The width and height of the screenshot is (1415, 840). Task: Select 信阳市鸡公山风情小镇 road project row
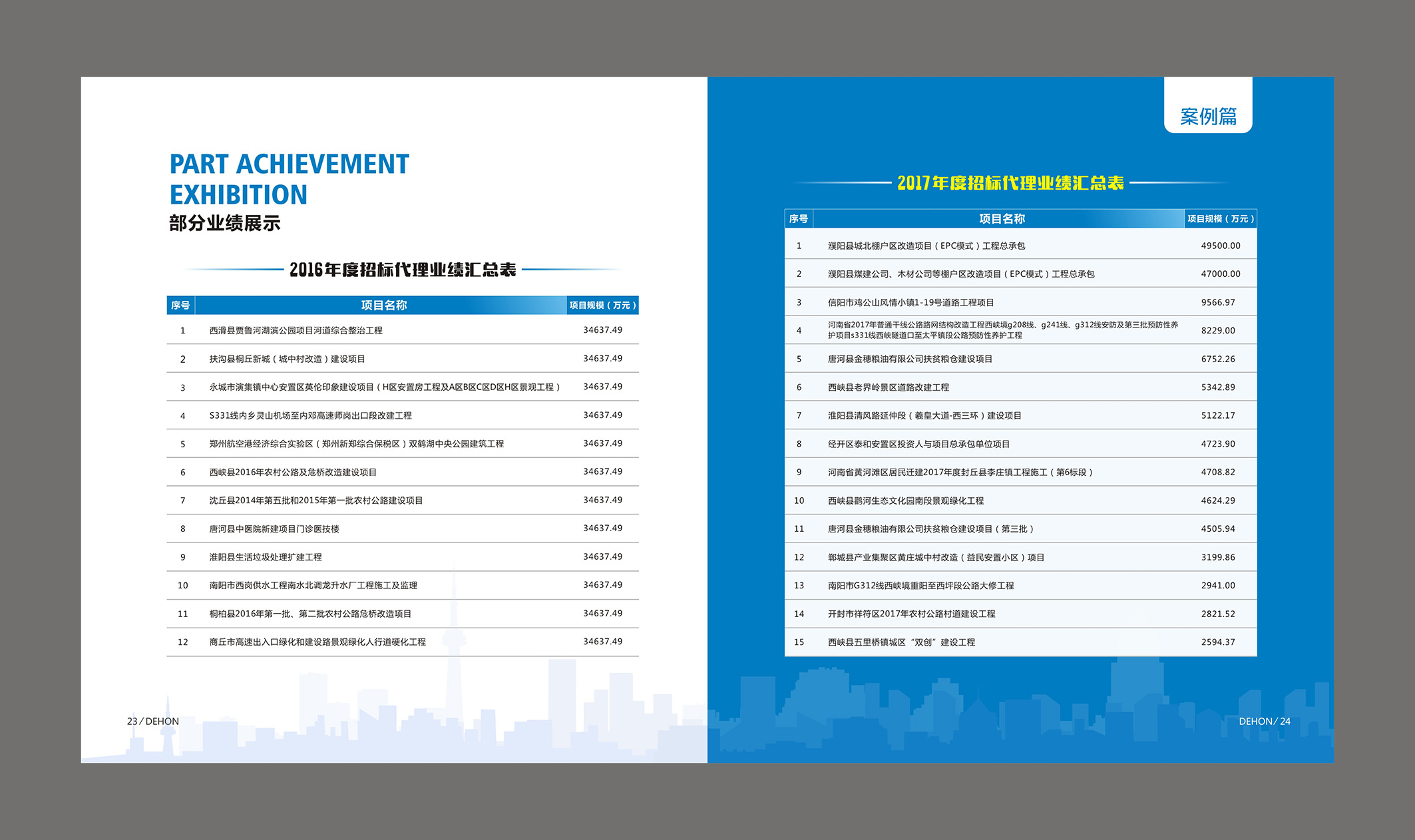coord(910,303)
